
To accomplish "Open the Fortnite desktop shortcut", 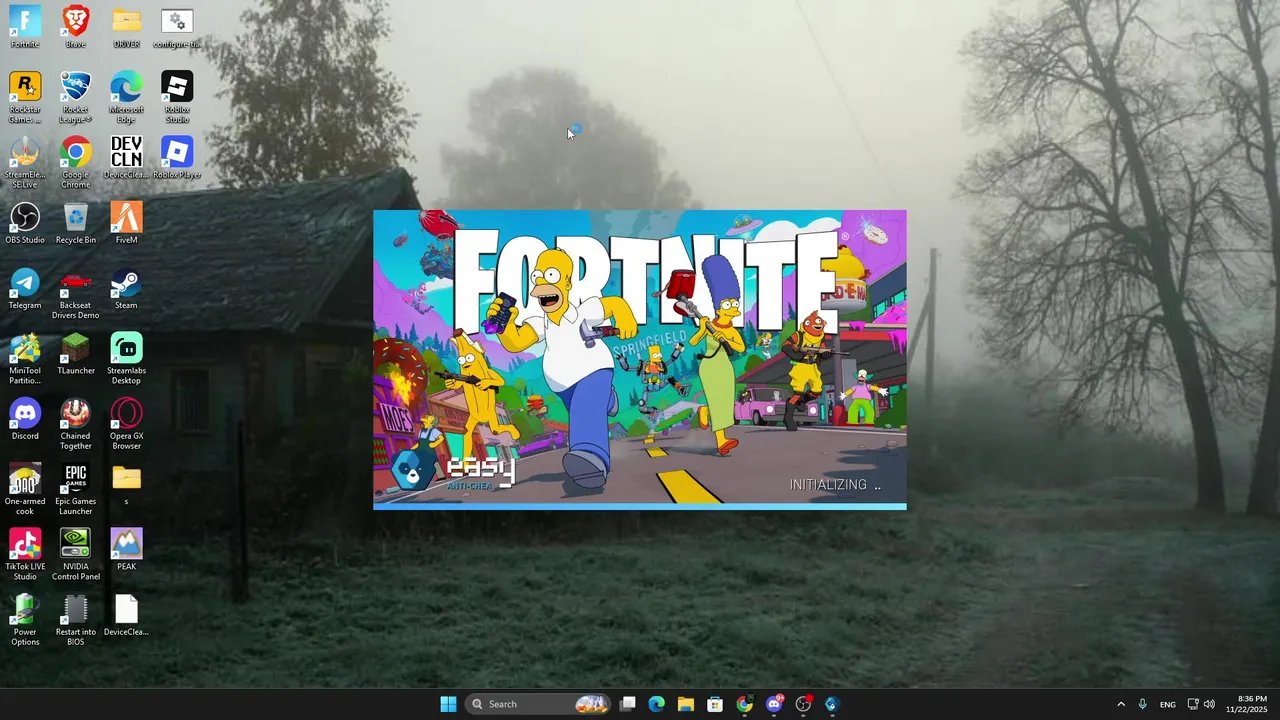I will (25, 27).
